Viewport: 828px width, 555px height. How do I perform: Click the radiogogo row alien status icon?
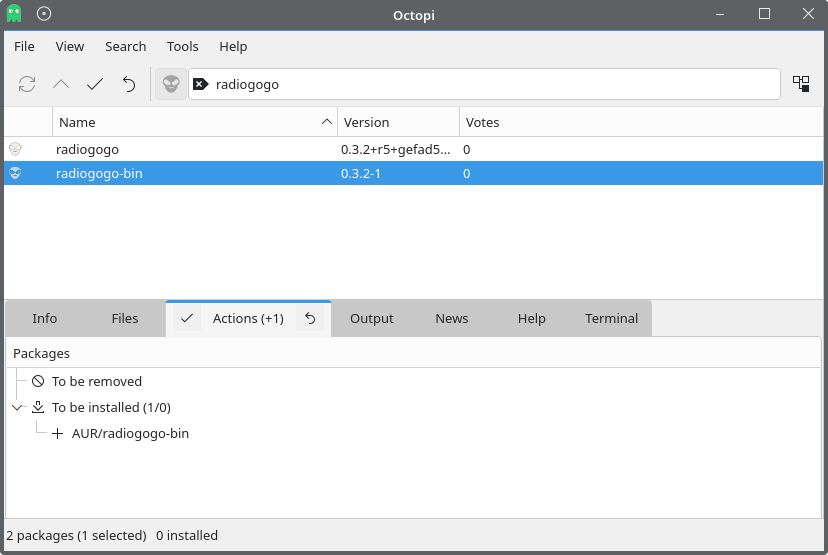15,149
